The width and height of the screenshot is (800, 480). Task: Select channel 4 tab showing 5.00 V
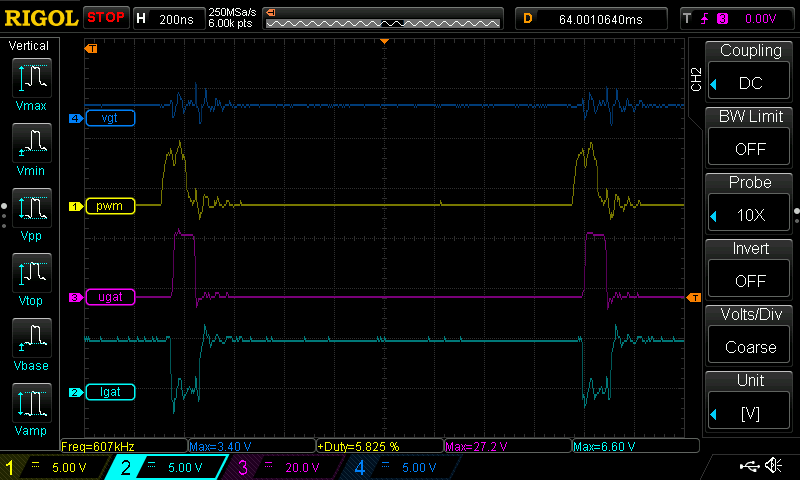(x=401, y=467)
